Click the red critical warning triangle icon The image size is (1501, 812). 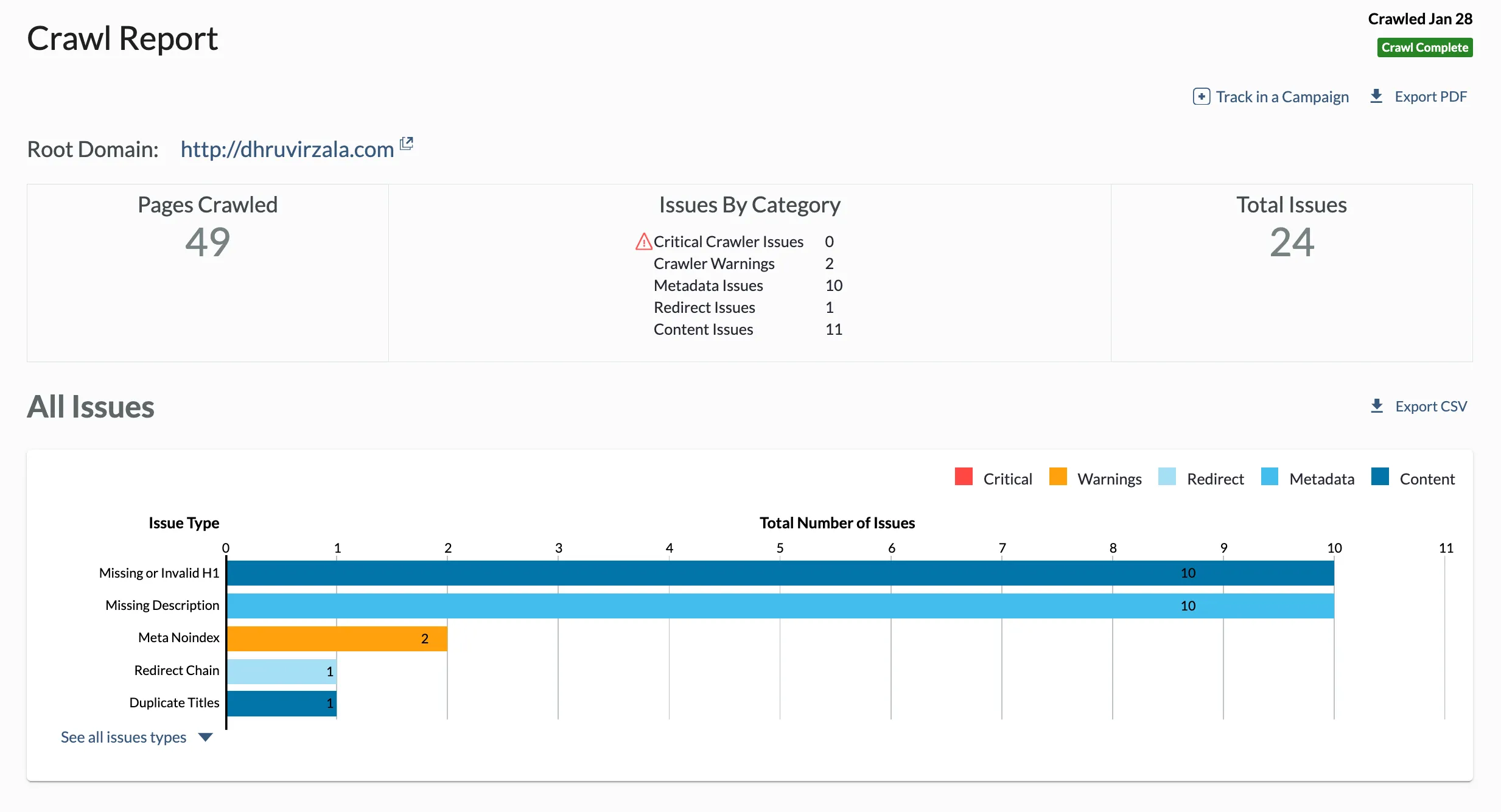coord(643,242)
